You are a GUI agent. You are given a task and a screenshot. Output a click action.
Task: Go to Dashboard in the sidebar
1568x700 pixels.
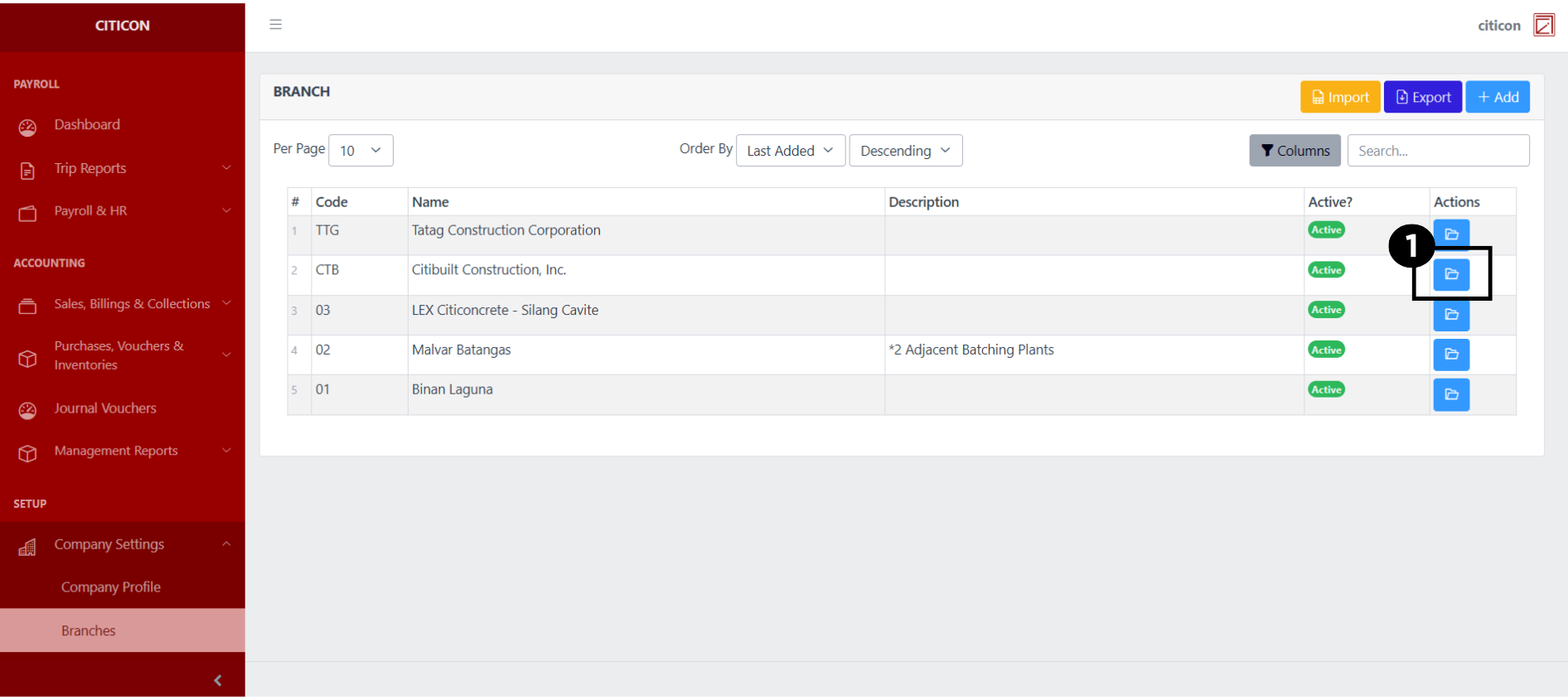pyautogui.click(x=87, y=125)
